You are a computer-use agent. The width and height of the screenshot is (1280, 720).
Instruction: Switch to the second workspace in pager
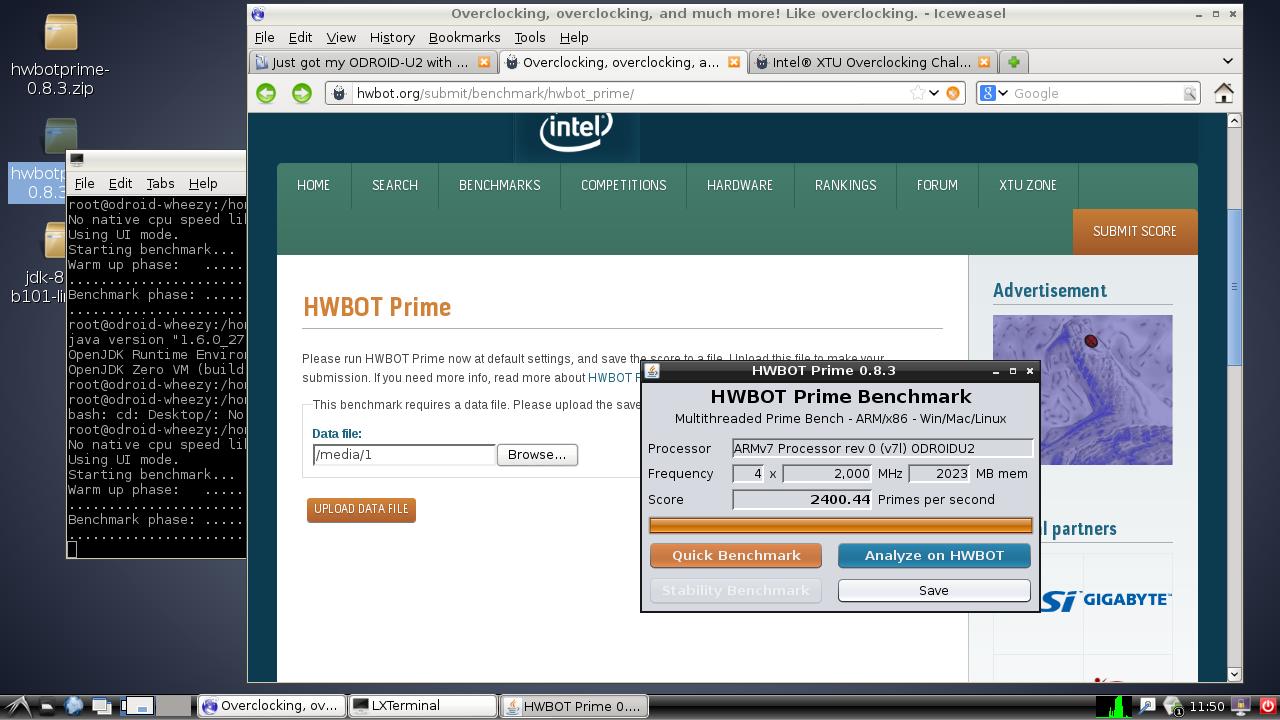click(x=174, y=705)
